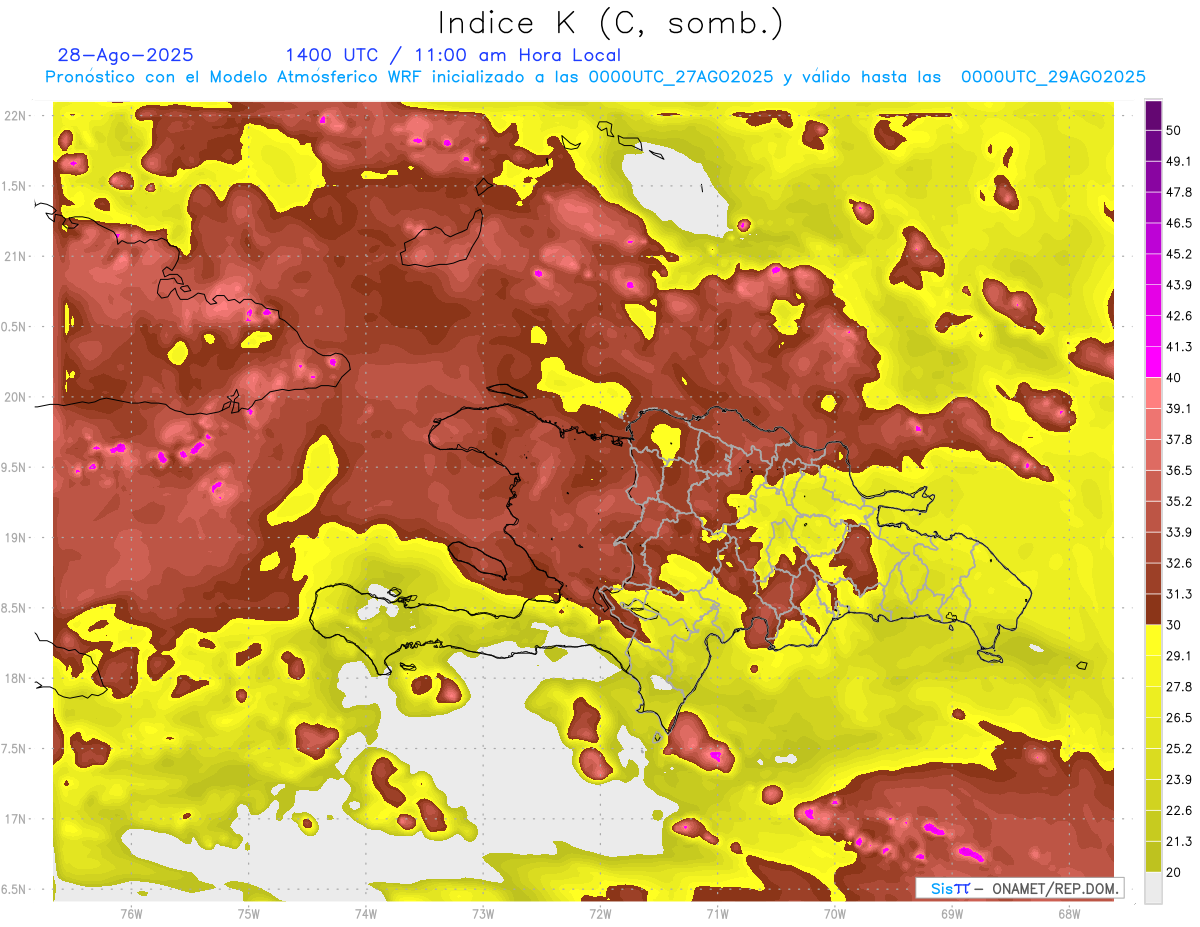Click the '20N' latitude label
Viewport: 1200px width, 927px height.
click(17, 398)
